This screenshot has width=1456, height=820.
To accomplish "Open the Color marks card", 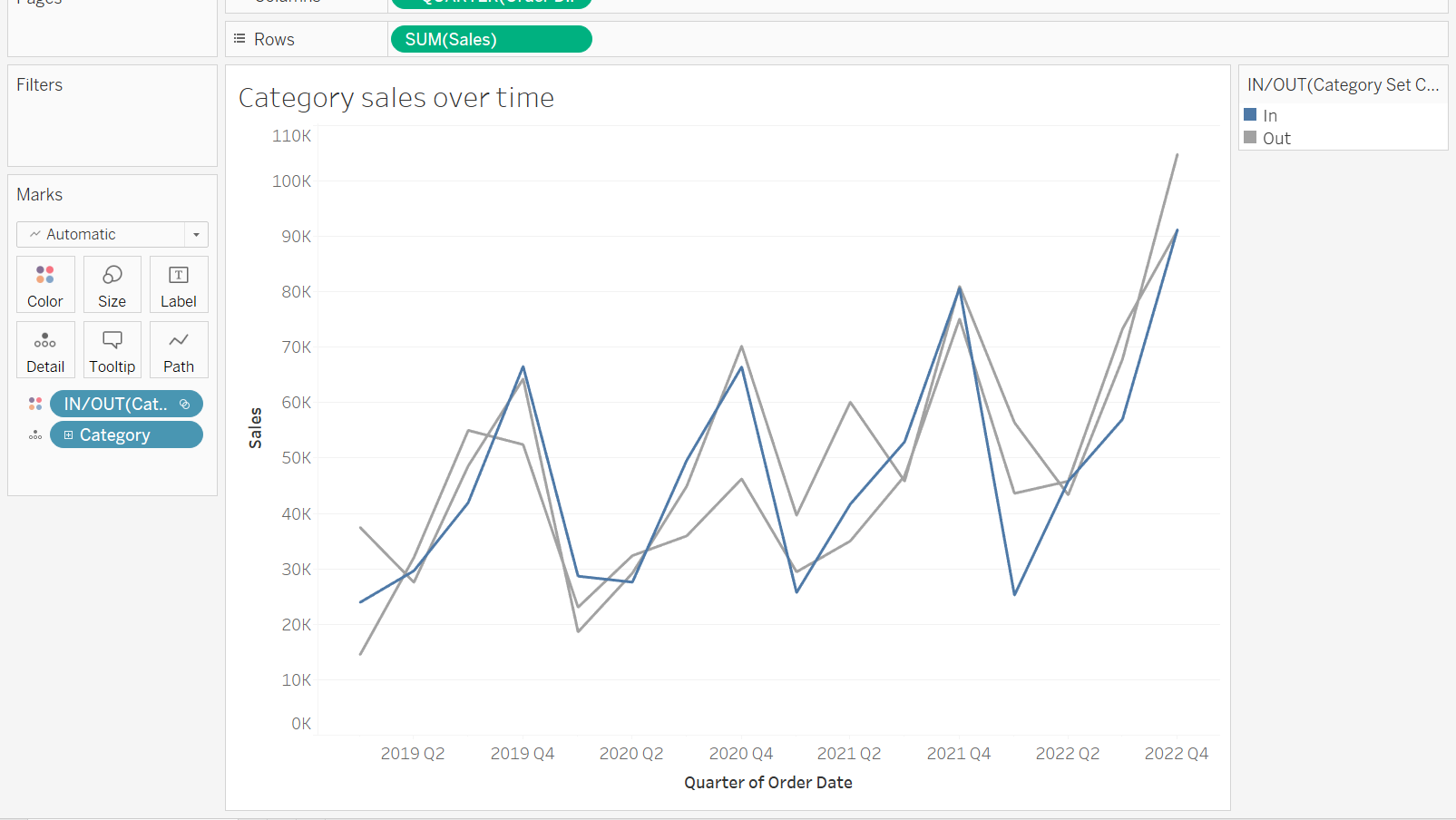I will click(45, 285).
